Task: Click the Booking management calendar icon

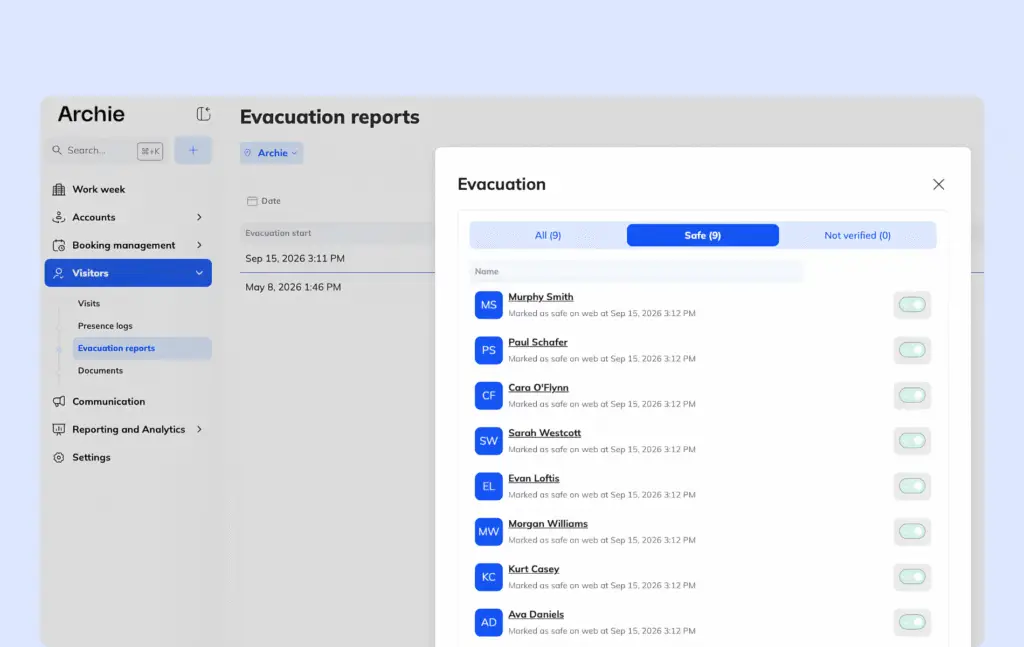Action: pyautogui.click(x=59, y=245)
